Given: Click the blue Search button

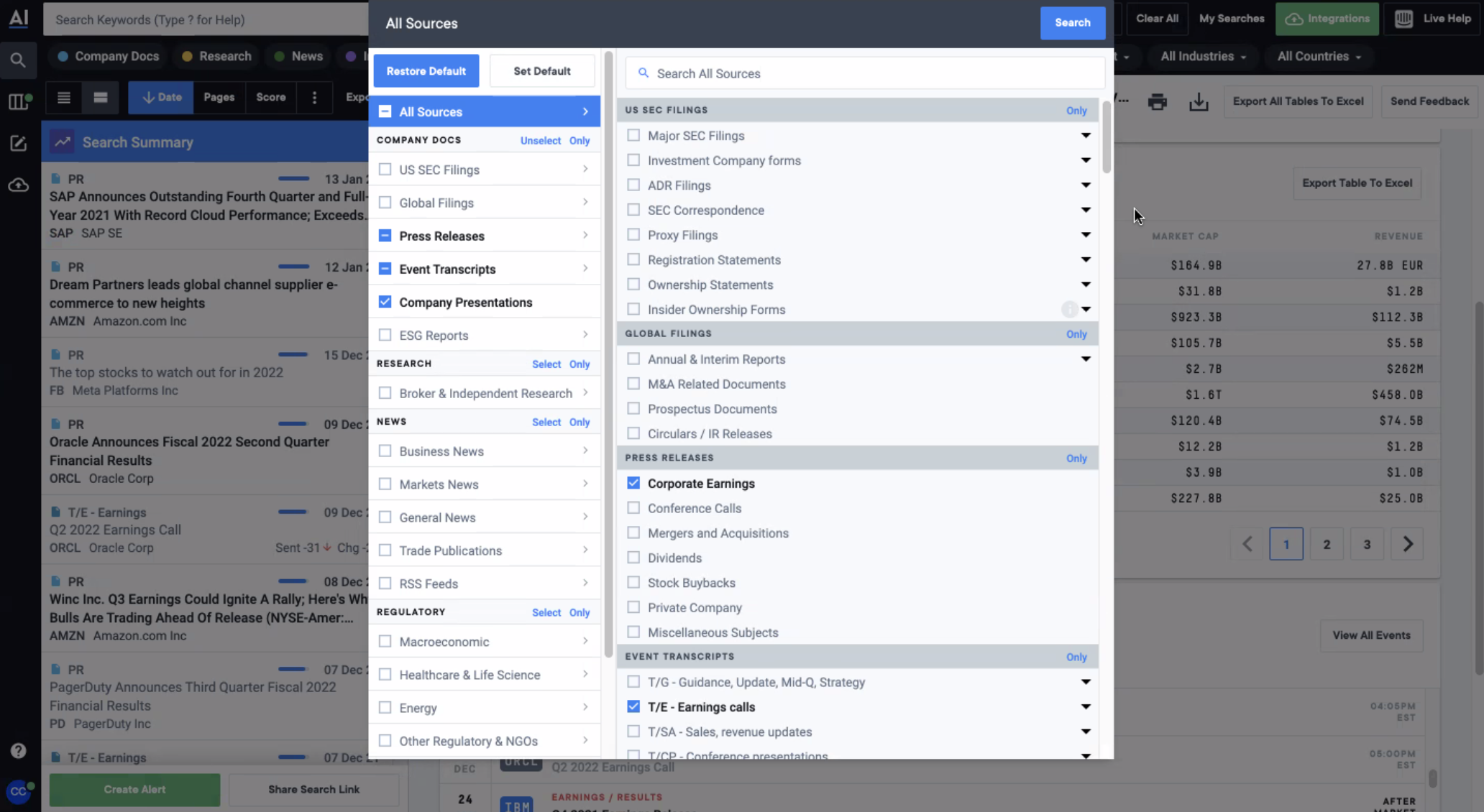Looking at the screenshot, I should (1072, 23).
